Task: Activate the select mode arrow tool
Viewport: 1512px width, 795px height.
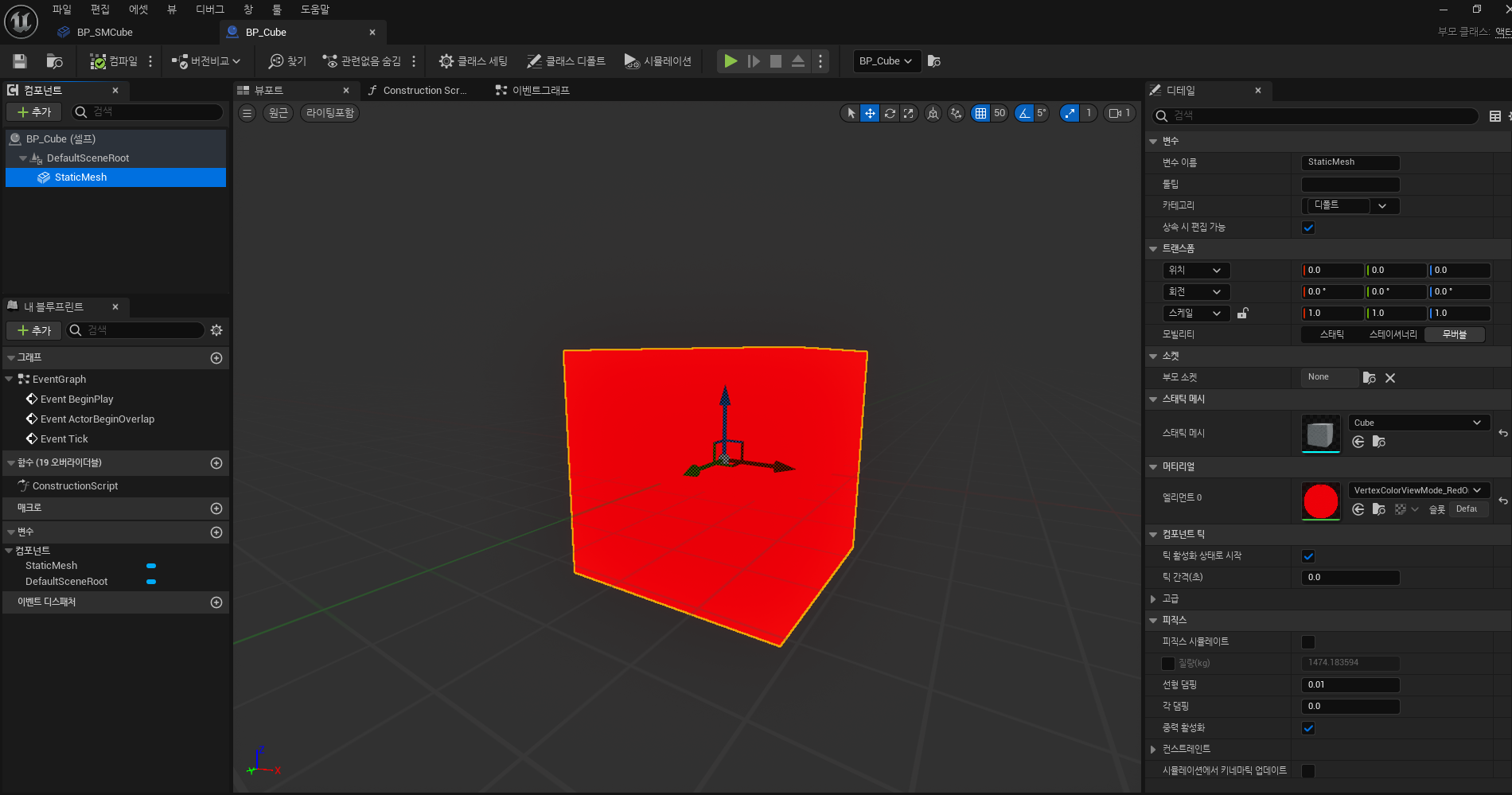Action: pos(851,113)
